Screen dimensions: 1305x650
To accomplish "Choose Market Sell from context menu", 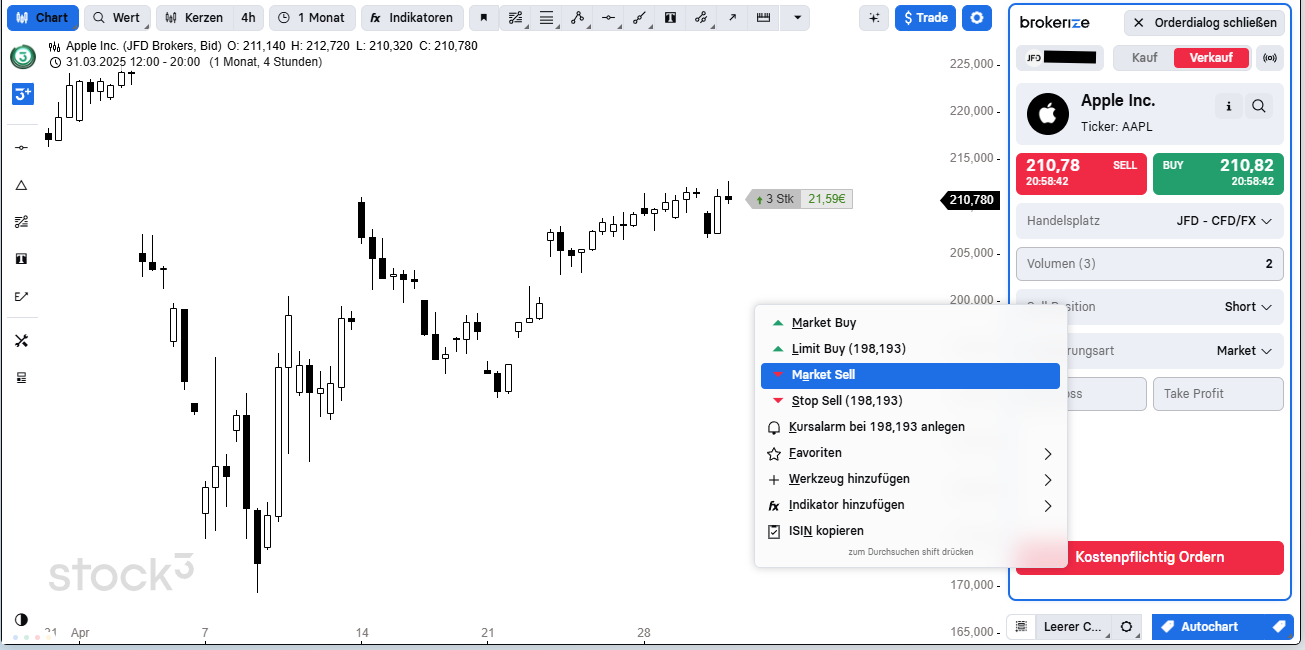I will 909,375.
